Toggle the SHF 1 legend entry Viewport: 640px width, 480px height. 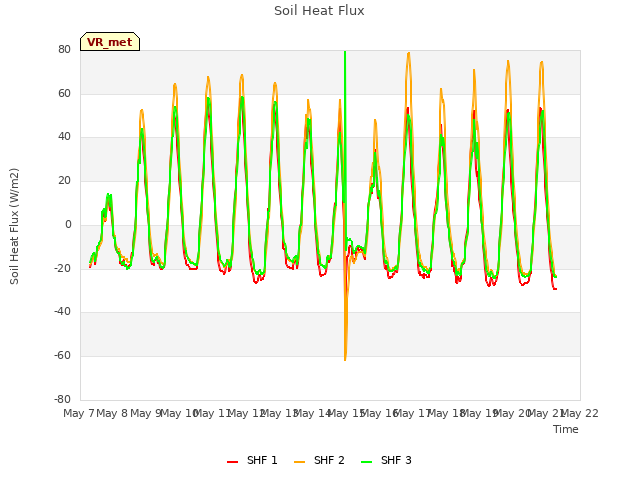[x=252, y=460]
